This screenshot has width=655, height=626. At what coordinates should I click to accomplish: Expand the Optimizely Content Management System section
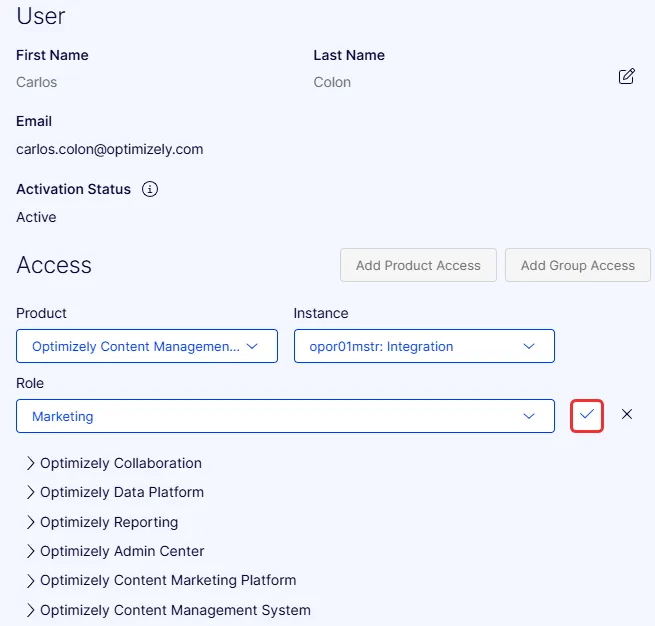pos(169,610)
